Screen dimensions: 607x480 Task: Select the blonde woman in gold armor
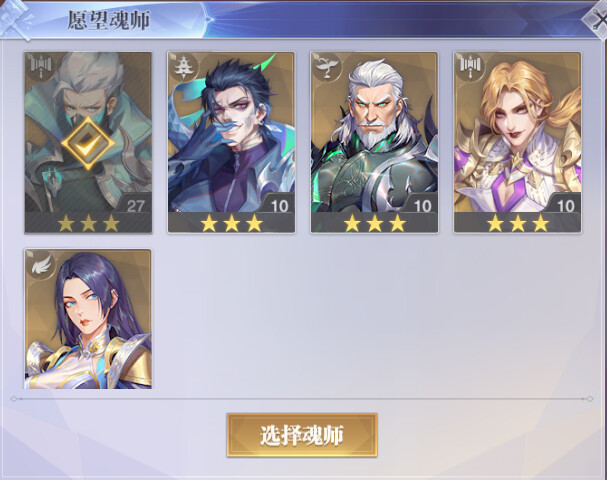pos(518,142)
